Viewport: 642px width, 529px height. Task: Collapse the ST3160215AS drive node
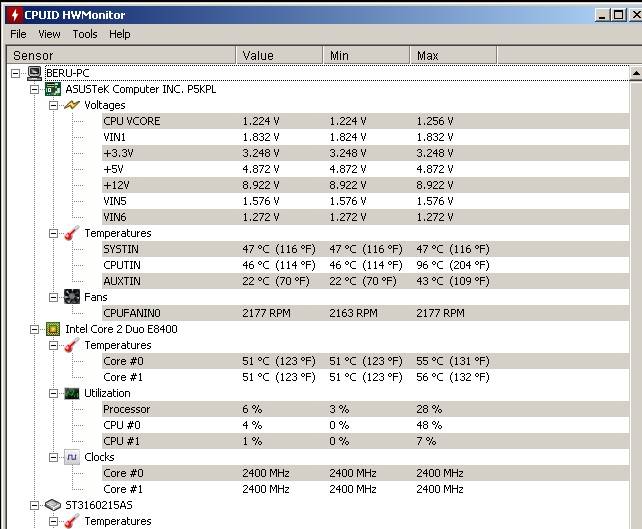[34, 505]
